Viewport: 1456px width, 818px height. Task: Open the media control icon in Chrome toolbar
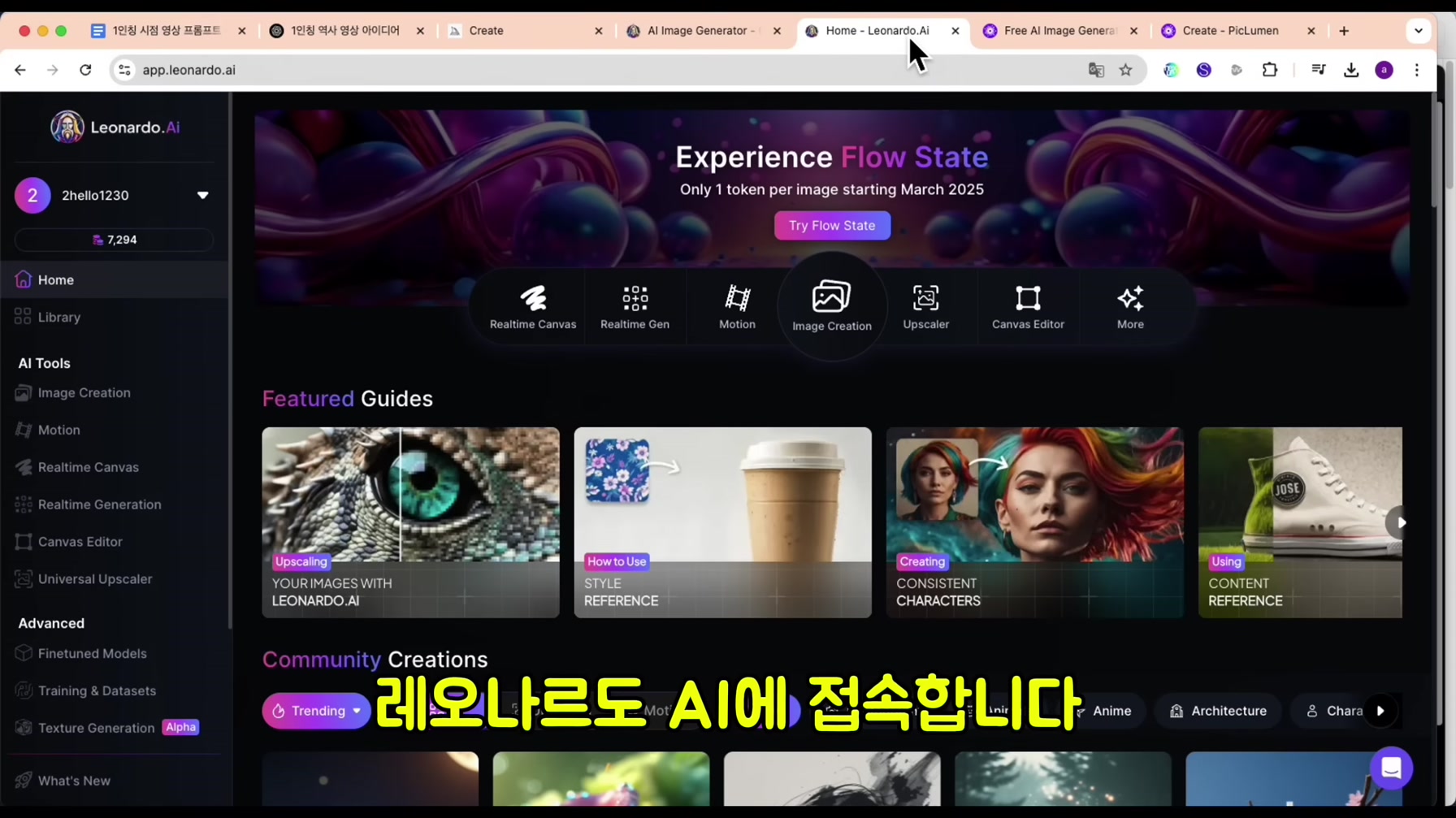[x=1319, y=70]
